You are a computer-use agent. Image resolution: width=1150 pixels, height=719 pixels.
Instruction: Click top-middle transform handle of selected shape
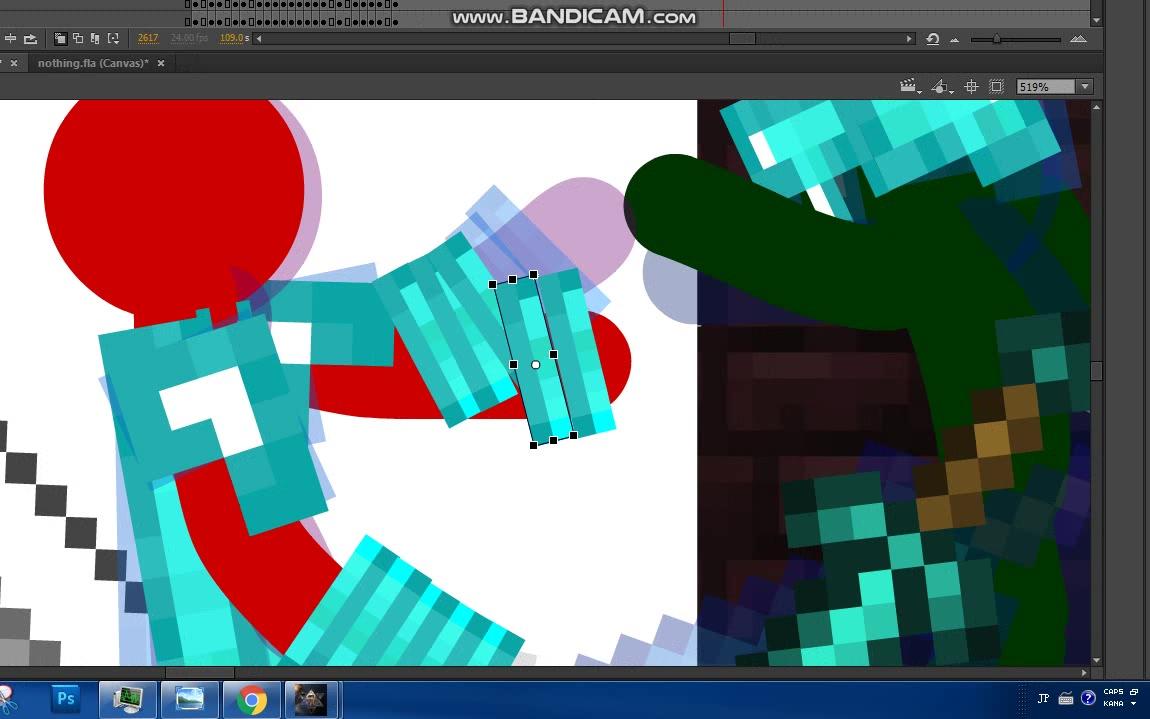pyautogui.click(x=512, y=280)
